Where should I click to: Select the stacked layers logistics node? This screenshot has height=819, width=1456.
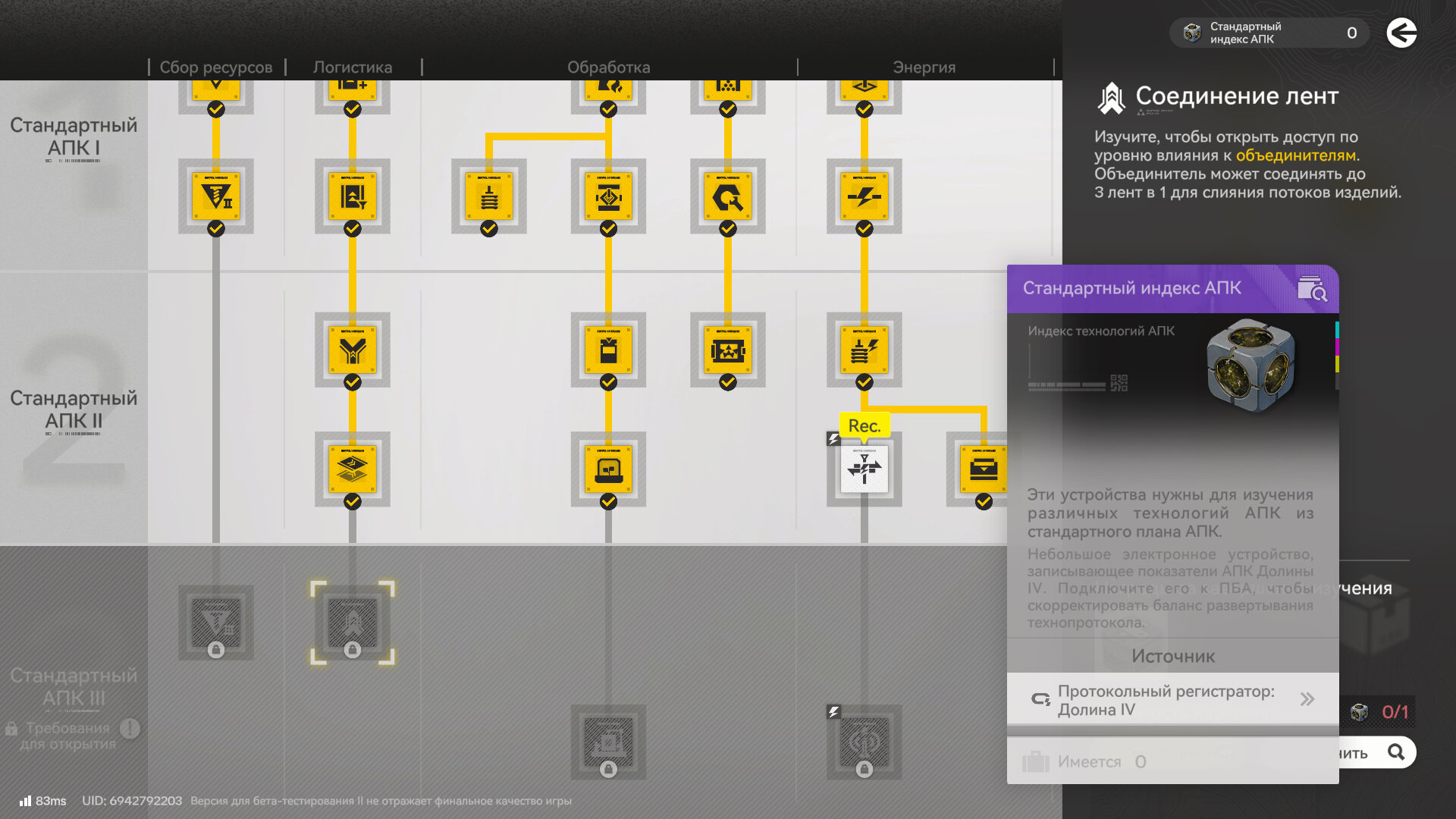tap(352, 469)
